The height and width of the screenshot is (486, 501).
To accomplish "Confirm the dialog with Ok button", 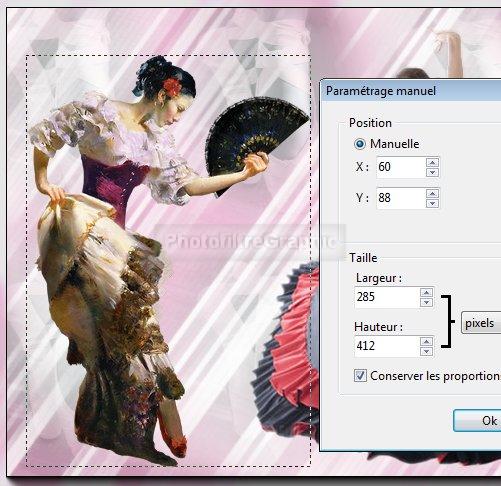I will (x=477, y=420).
